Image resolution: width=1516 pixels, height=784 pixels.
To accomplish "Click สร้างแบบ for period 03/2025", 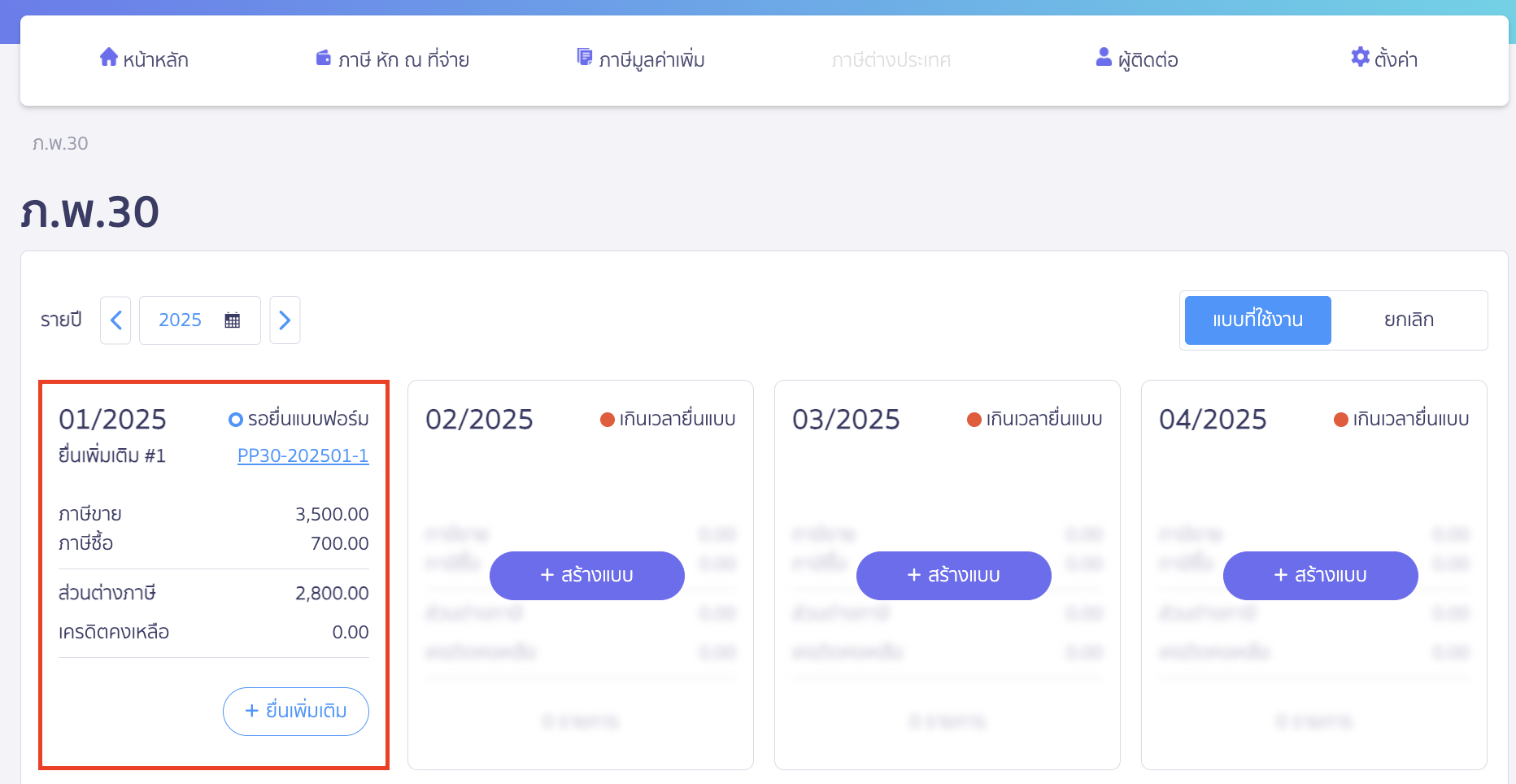I will (x=954, y=576).
